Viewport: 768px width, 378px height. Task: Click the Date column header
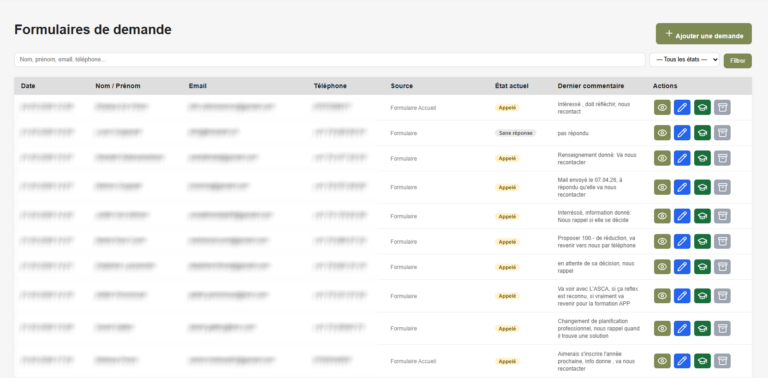[x=28, y=86]
